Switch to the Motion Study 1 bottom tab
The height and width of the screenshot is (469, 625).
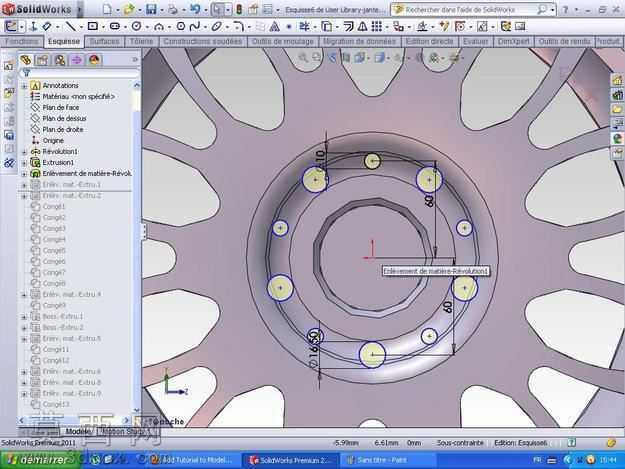coord(128,432)
